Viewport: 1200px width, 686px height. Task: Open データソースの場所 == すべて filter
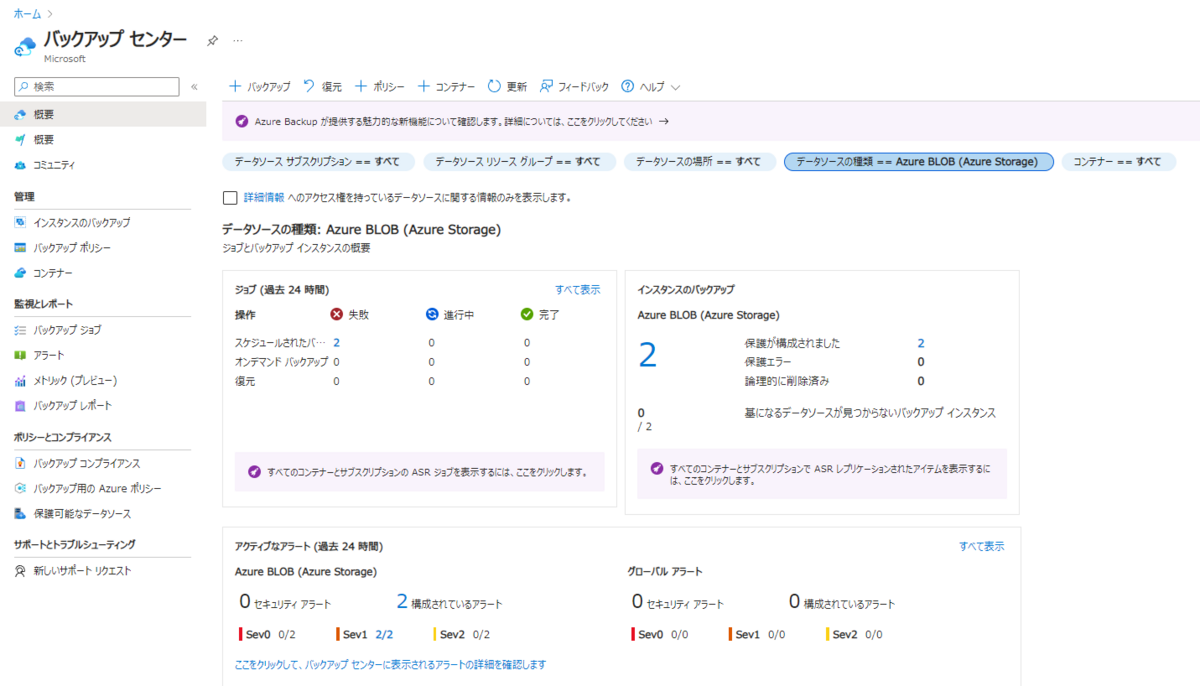coord(698,161)
